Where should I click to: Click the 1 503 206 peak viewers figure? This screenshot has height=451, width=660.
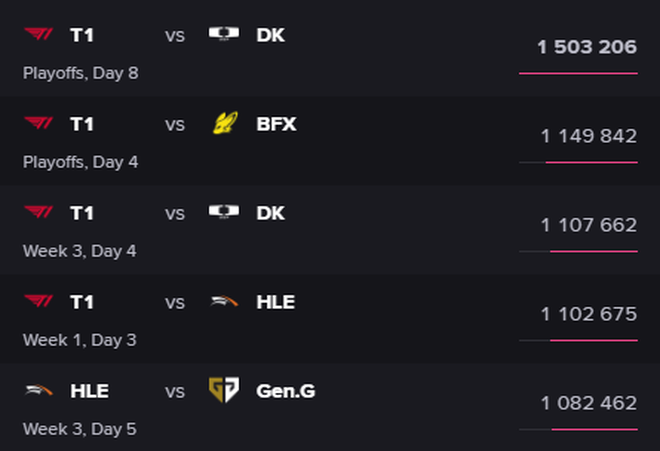pyautogui.click(x=586, y=47)
